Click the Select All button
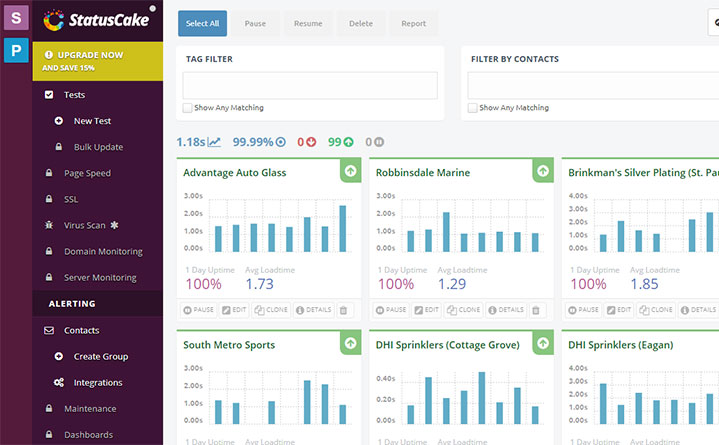The height and width of the screenshot is (445, 719). click(x=203, y=24)
